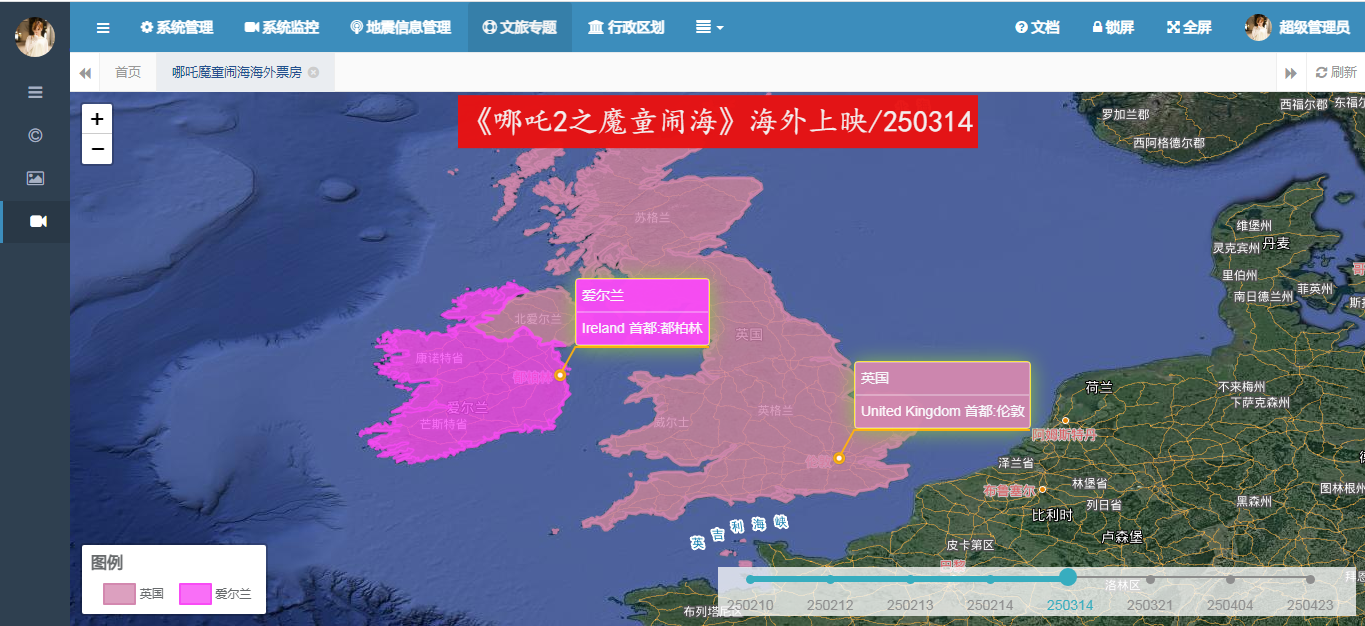Open 系统管理 menu
This screenshot has height=626, width=1365.
[x=177, y=28]
